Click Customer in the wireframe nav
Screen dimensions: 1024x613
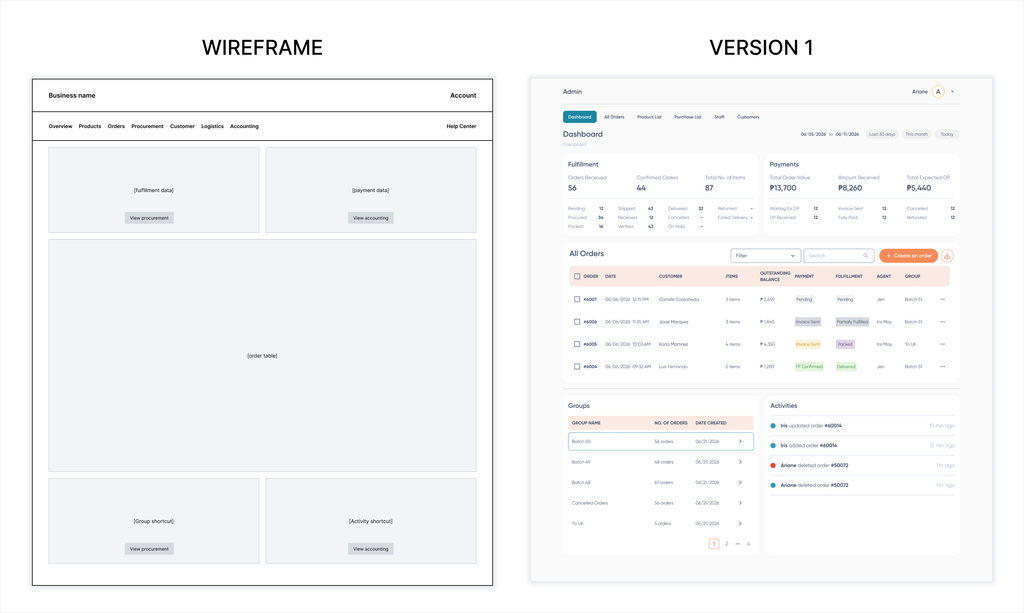coord(182,126)
